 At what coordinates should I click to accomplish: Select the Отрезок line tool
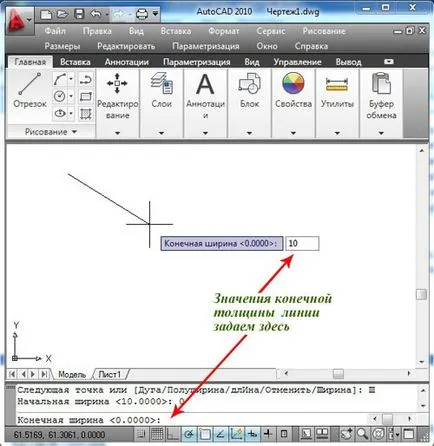tap(30, 90)
